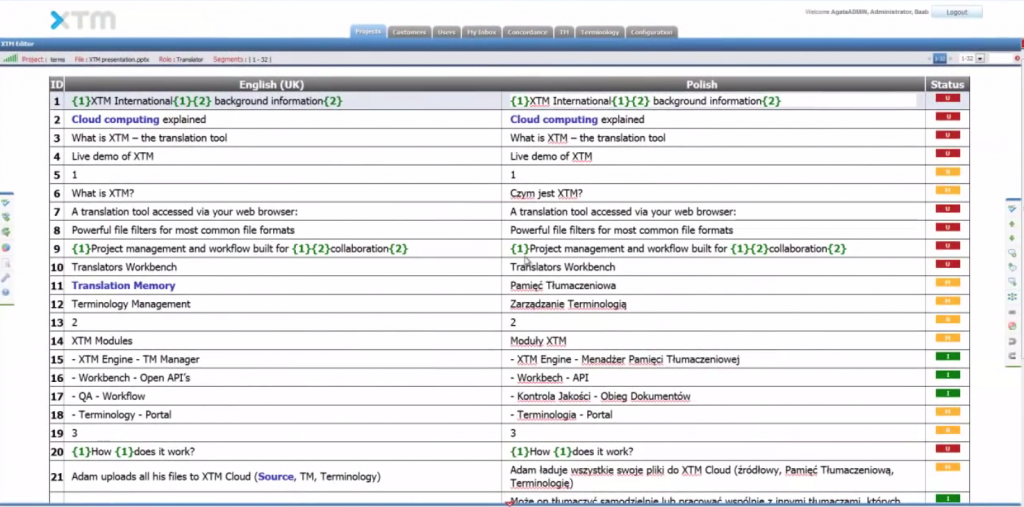
Task: Click the blue checkmark icon in right sidebar
Action: [x=1012, y=208]
